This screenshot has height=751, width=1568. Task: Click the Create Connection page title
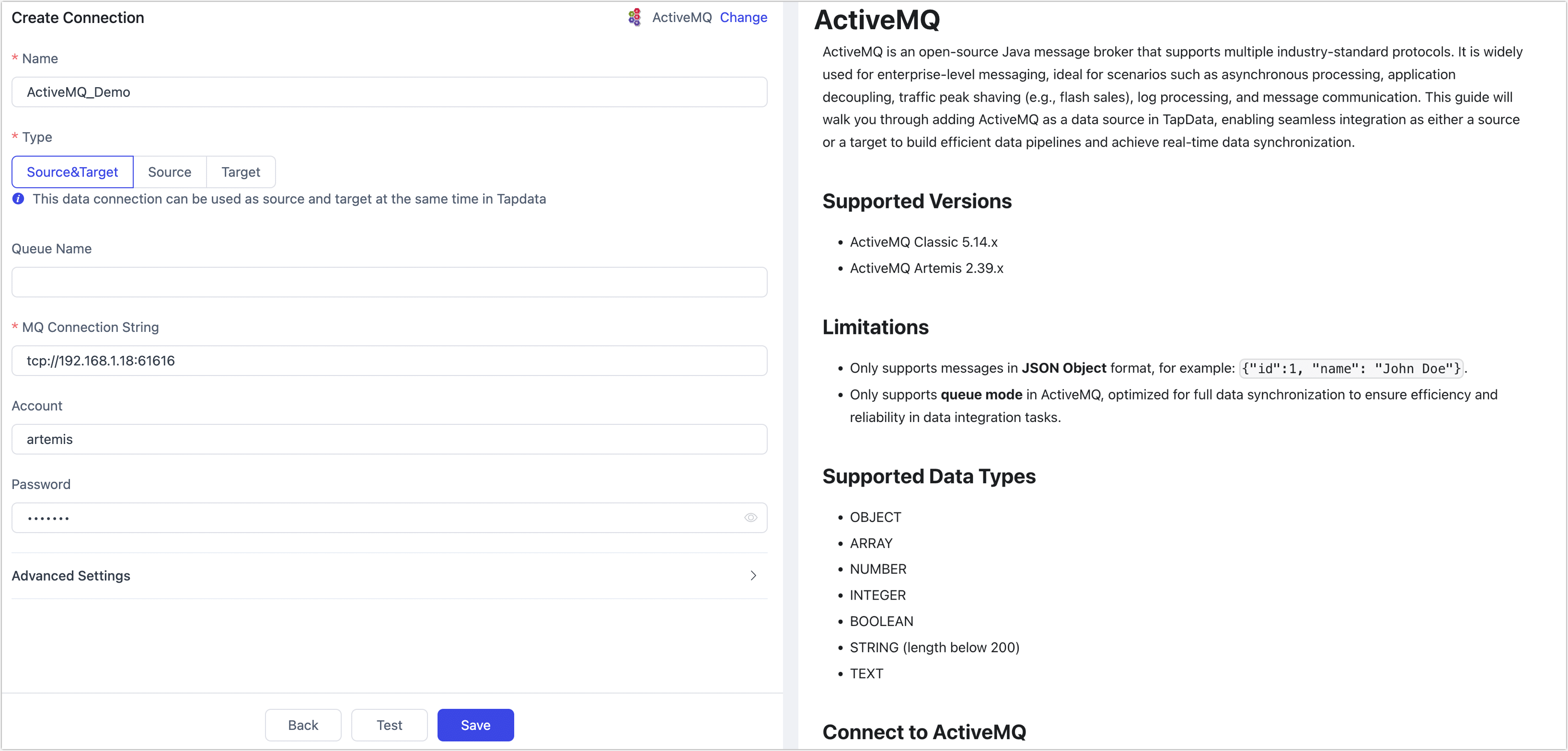[77, 18]
